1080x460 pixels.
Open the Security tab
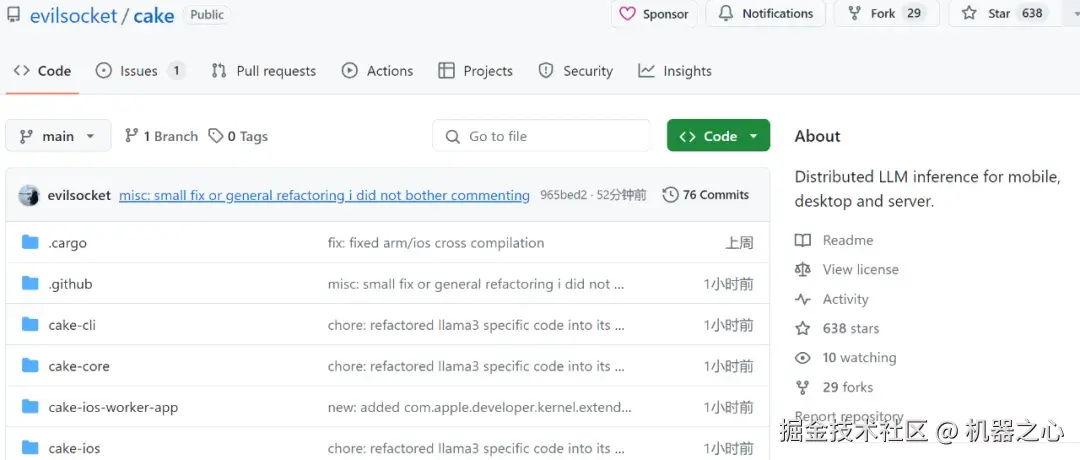click(575, 71)
